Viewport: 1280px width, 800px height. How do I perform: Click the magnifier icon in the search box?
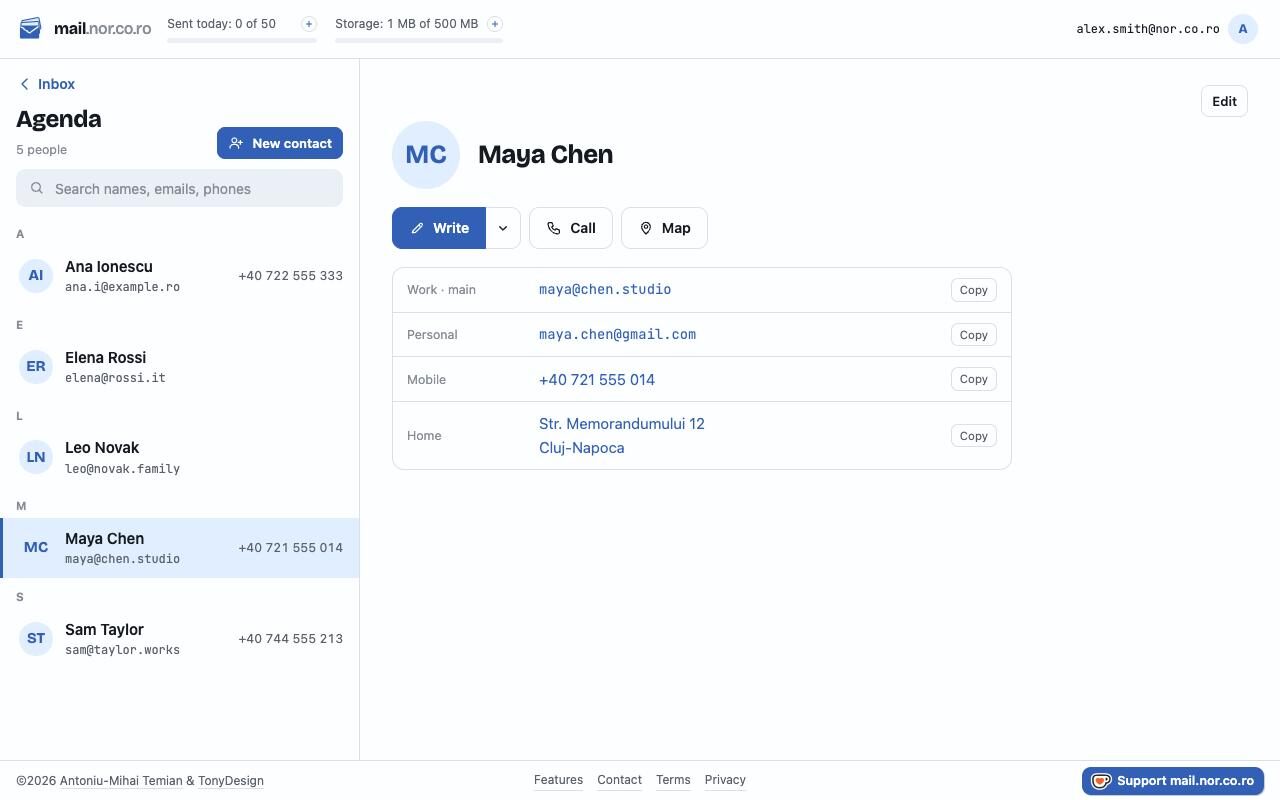37,188
